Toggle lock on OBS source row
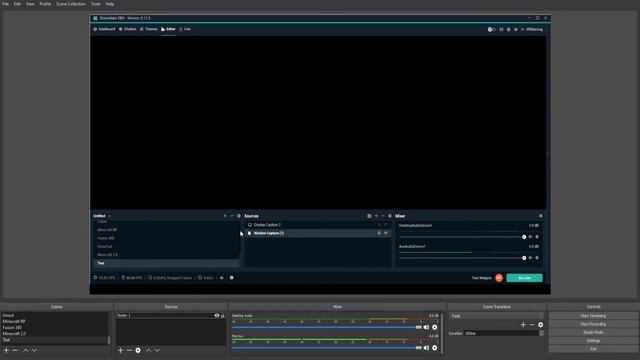The height and width of the screenshot is (360, 640). [x=223, y=316]
